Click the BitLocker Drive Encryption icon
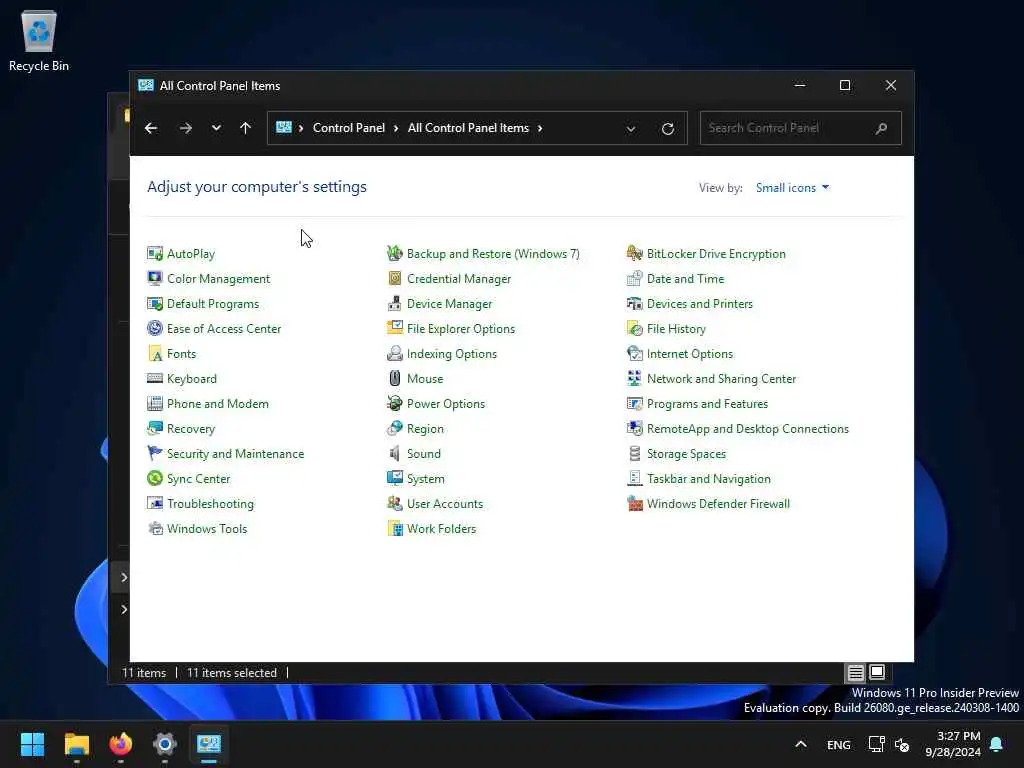This screenshot has height=768, width=1024. [634, 253]
